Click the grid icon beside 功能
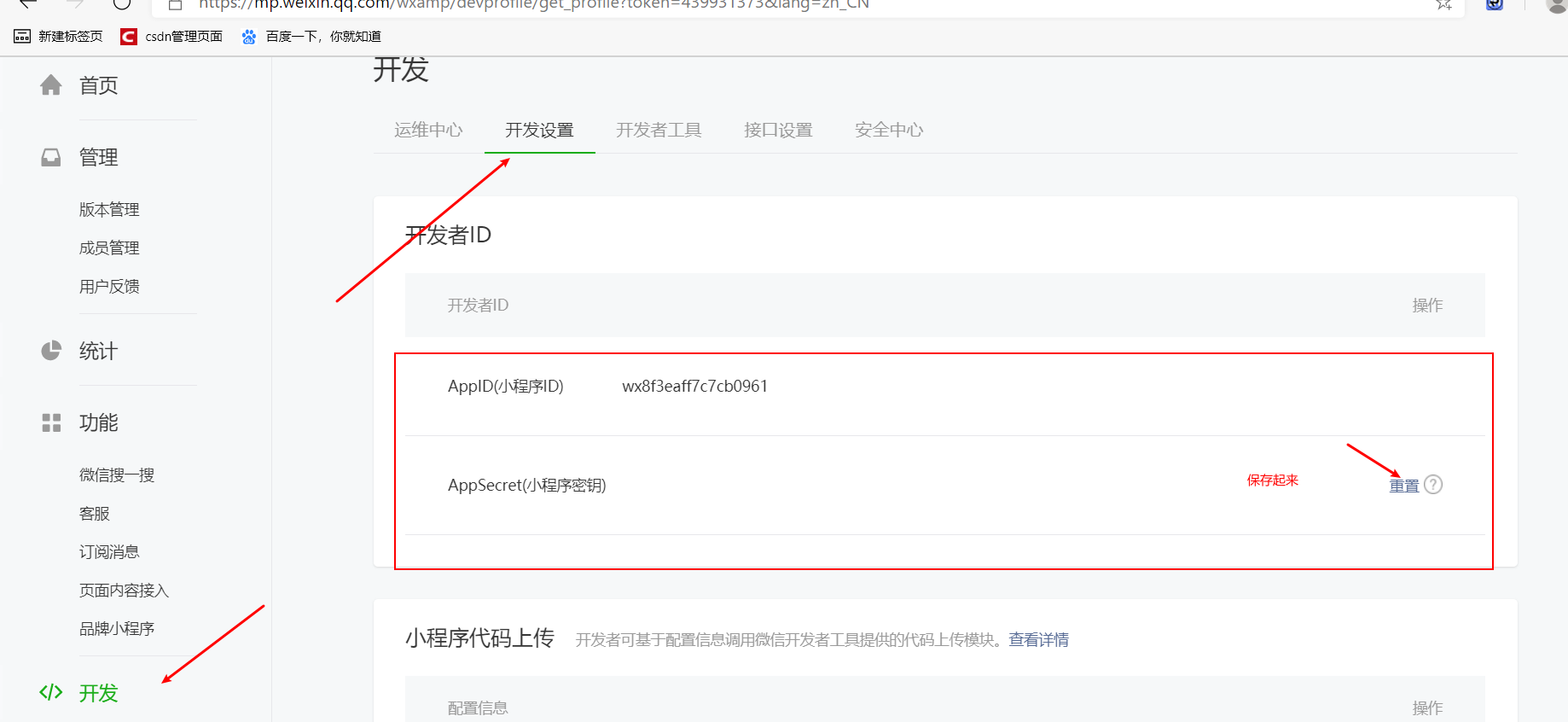This screenshot has height=722, width=1568. click(51, 422)
